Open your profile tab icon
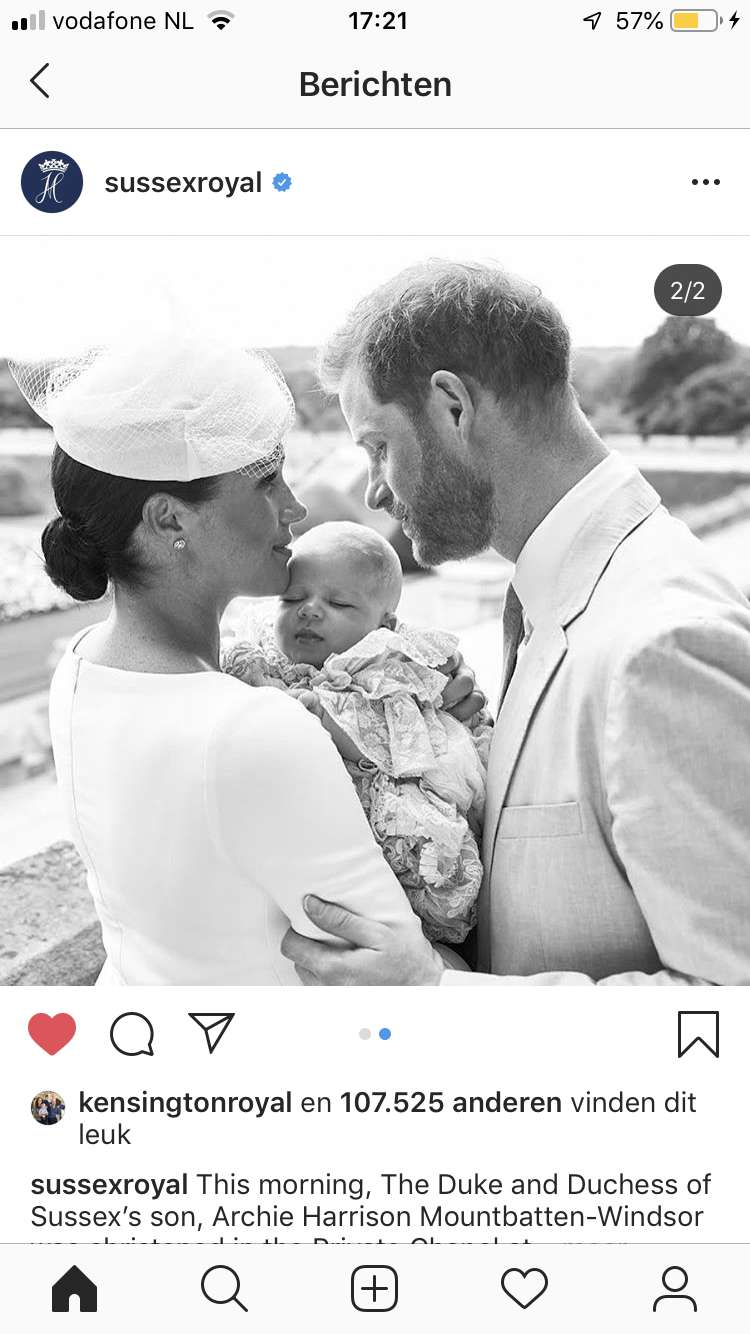Viewport: 750px width, 1334px height. (675, 1289)
